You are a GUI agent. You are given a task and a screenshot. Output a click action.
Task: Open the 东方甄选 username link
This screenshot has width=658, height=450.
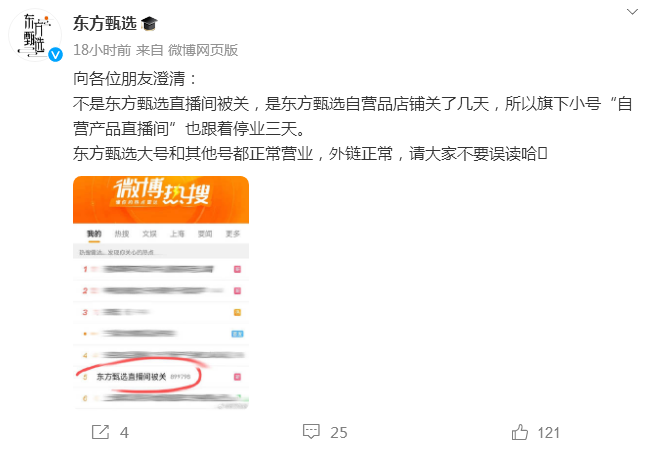coord(105,24)
